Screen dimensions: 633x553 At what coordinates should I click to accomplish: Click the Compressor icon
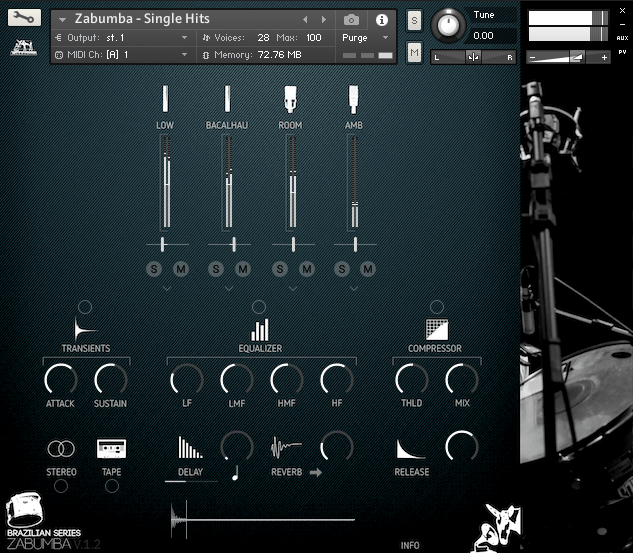click(435, 329)
